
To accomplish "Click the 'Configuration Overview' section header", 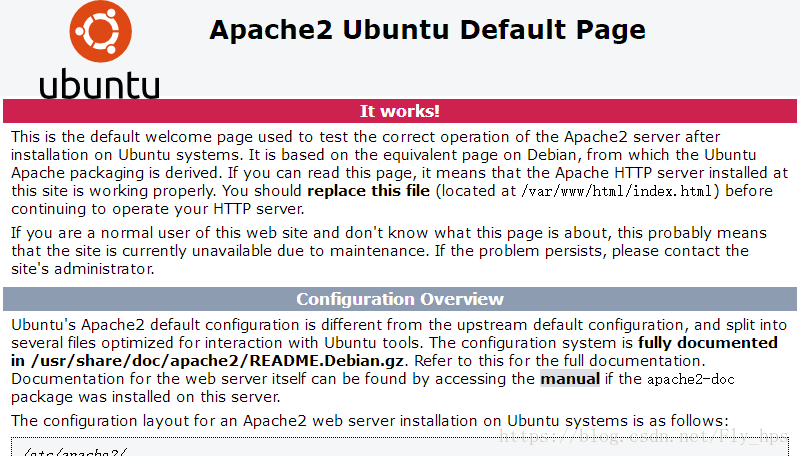I will pyautogui.click(x=400, y=299).
